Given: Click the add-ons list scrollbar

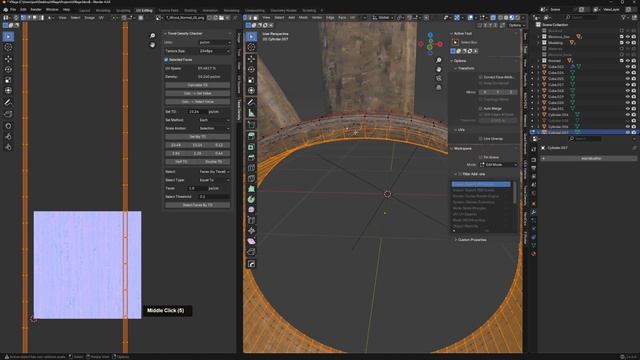Looking at the screenshot, I should coord(514,192).
